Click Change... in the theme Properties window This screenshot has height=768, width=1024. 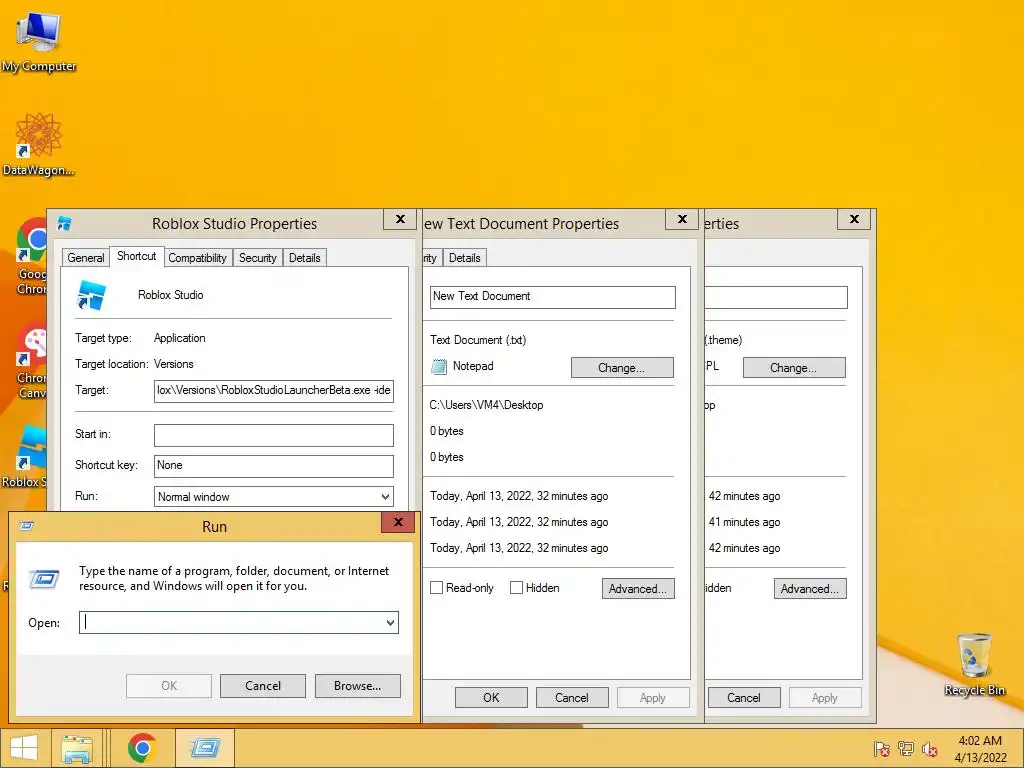(x=793, y=368)
